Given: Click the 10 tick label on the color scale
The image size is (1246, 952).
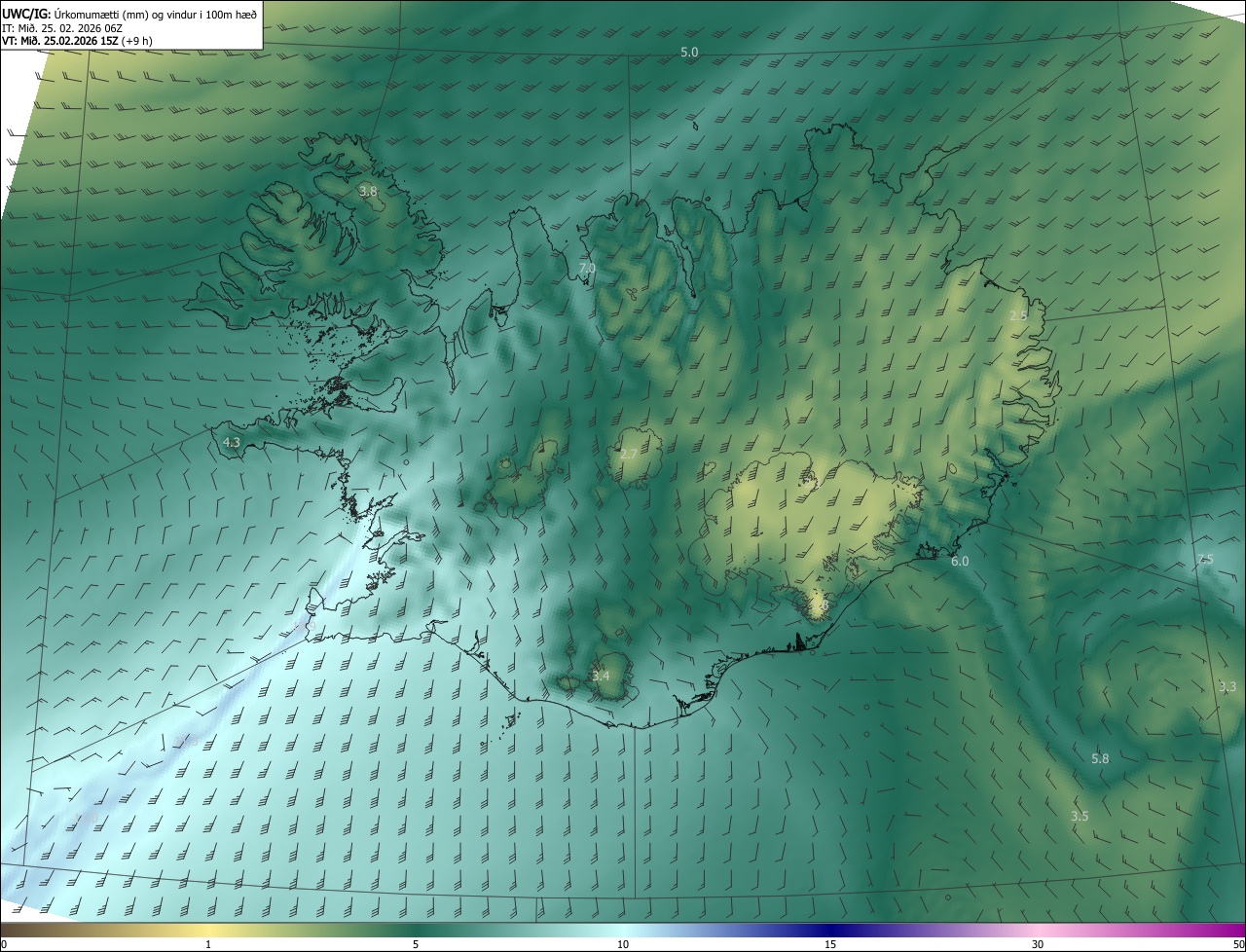Looking at the screenshot, I should (x=623, y=944).
